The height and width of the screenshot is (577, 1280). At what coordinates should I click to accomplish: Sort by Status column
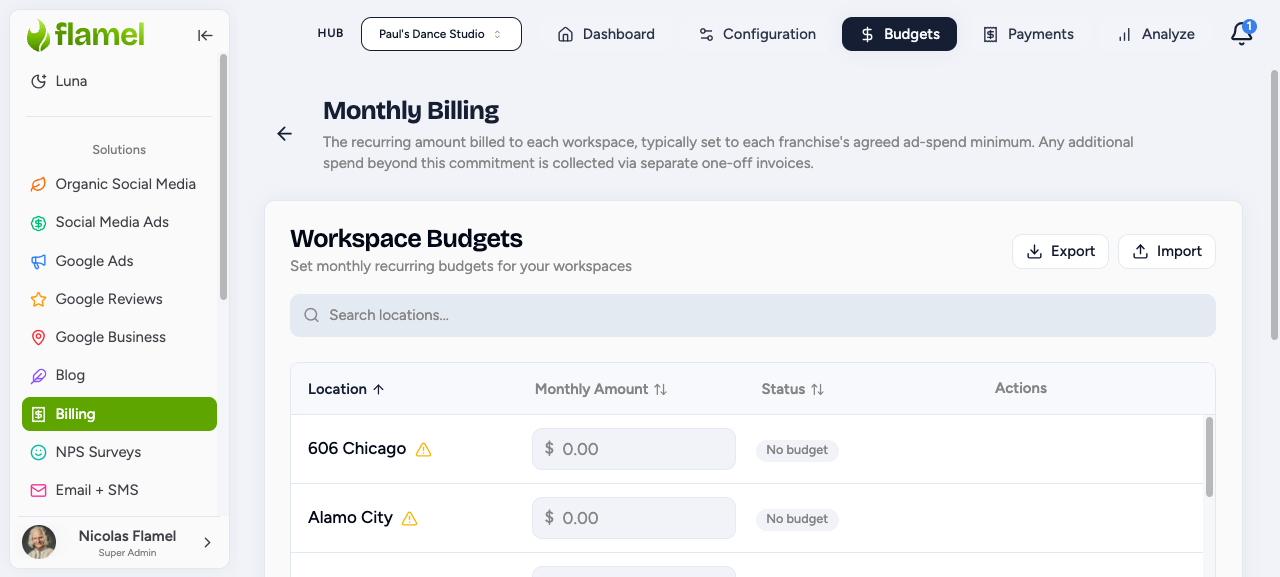coord(793,389)
